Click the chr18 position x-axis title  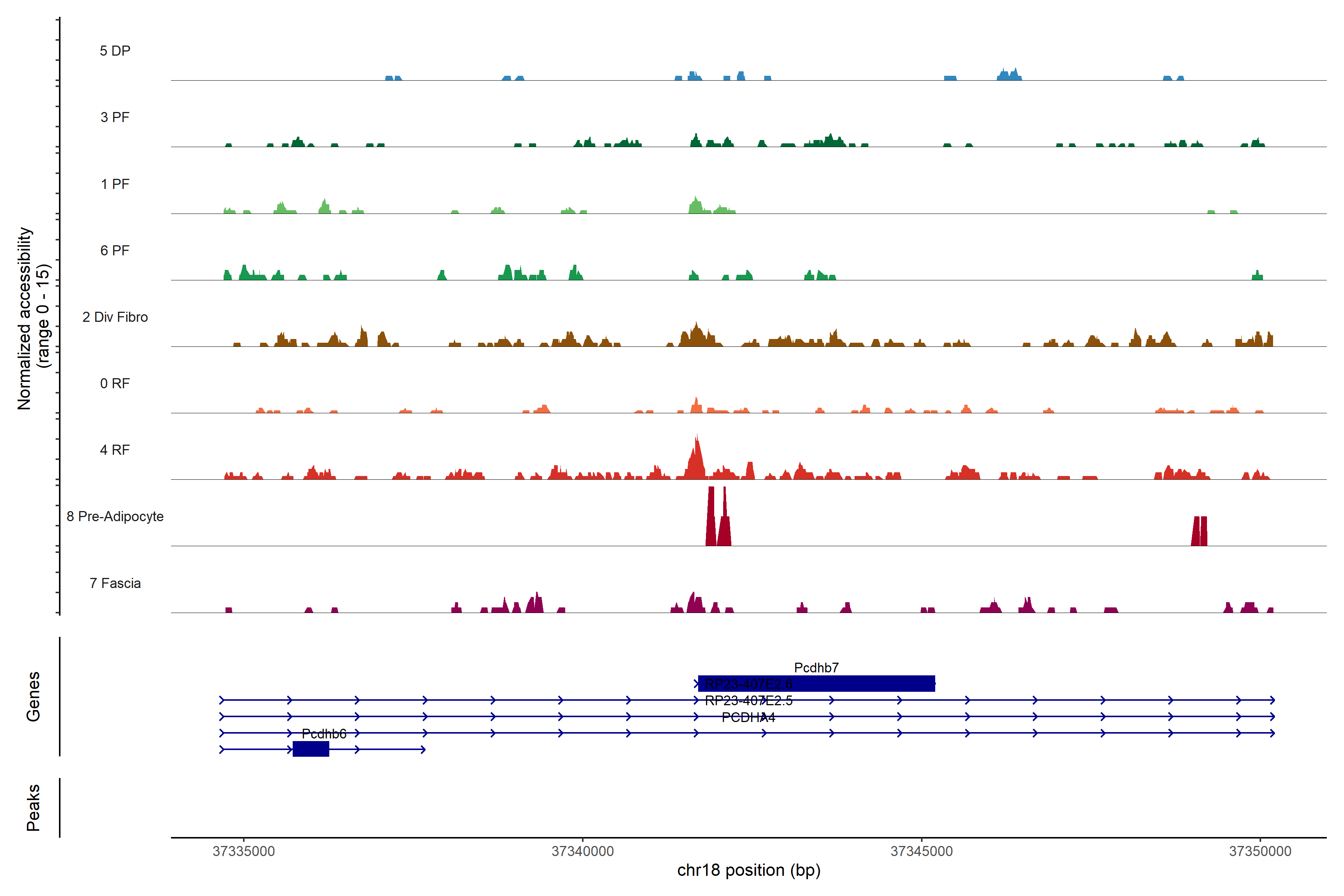(x=749, y=870)
